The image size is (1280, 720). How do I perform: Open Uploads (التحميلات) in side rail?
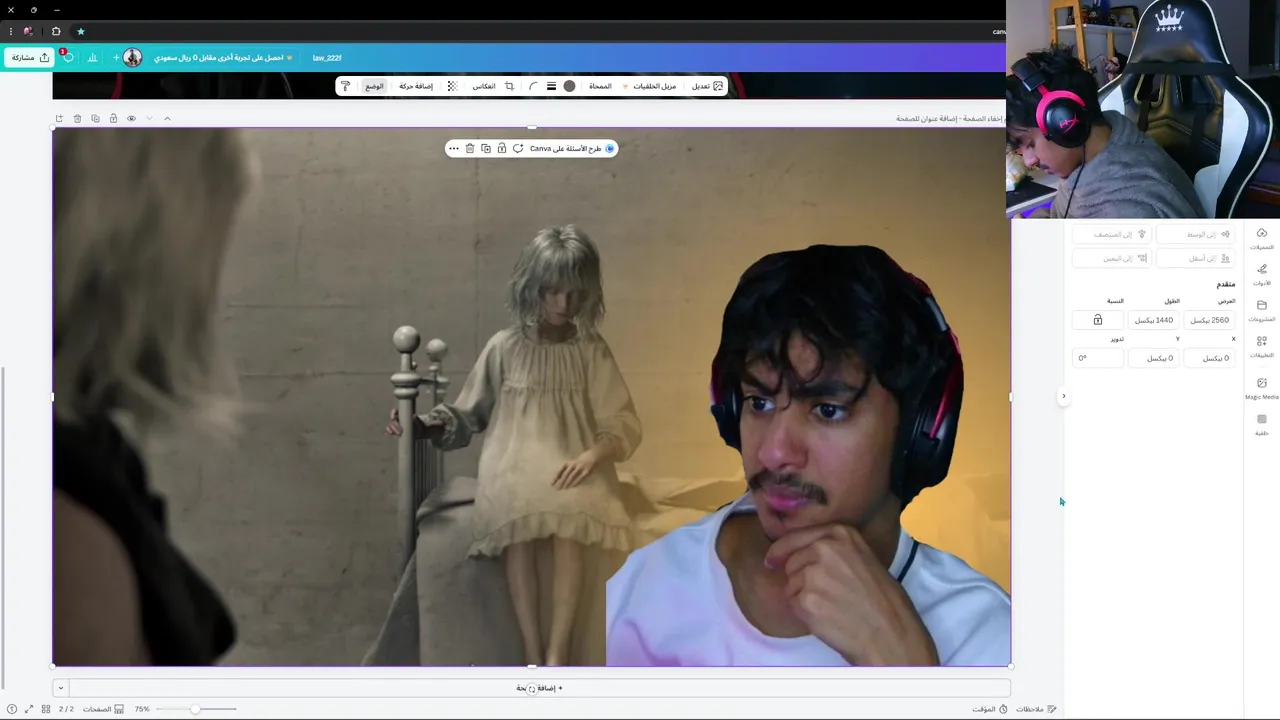pyautogui.click(x=1262, y=238)
